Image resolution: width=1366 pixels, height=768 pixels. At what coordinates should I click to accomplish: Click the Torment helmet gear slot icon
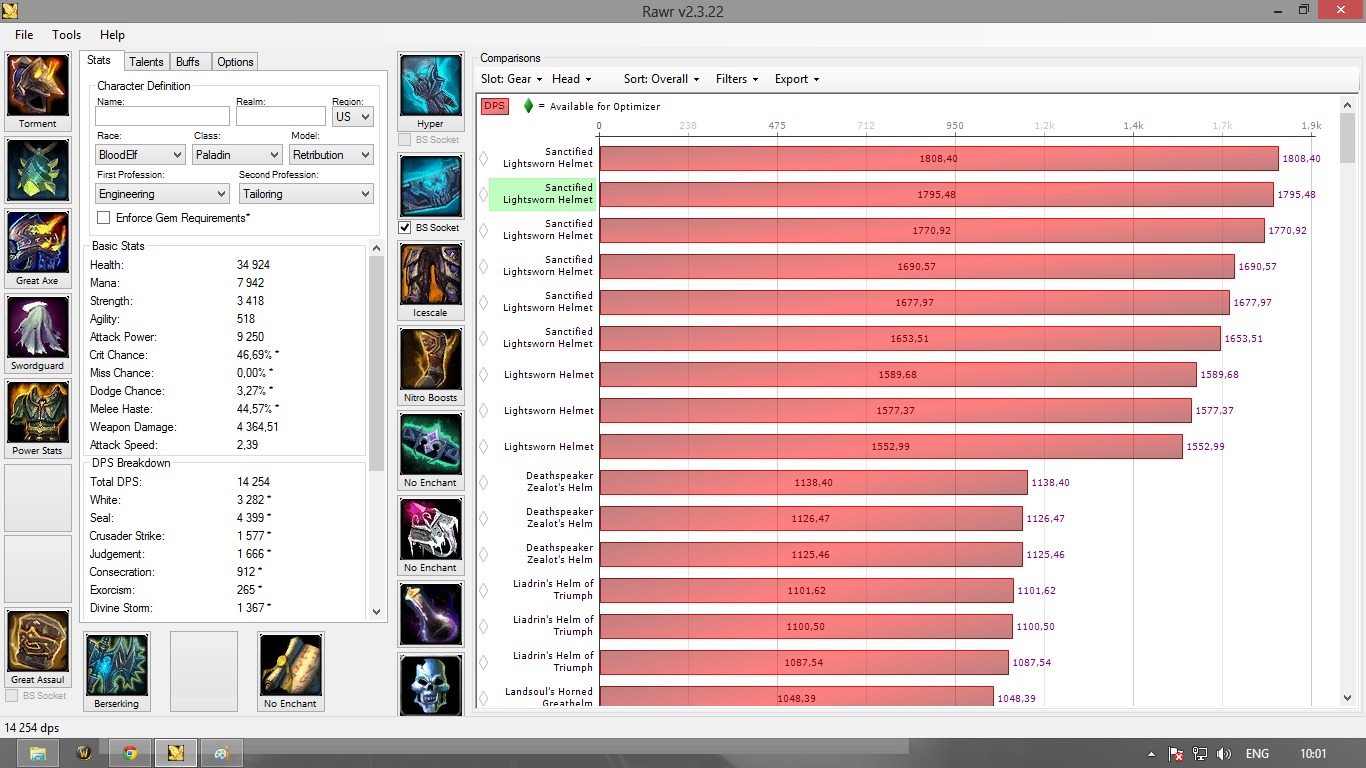point(38,86)
